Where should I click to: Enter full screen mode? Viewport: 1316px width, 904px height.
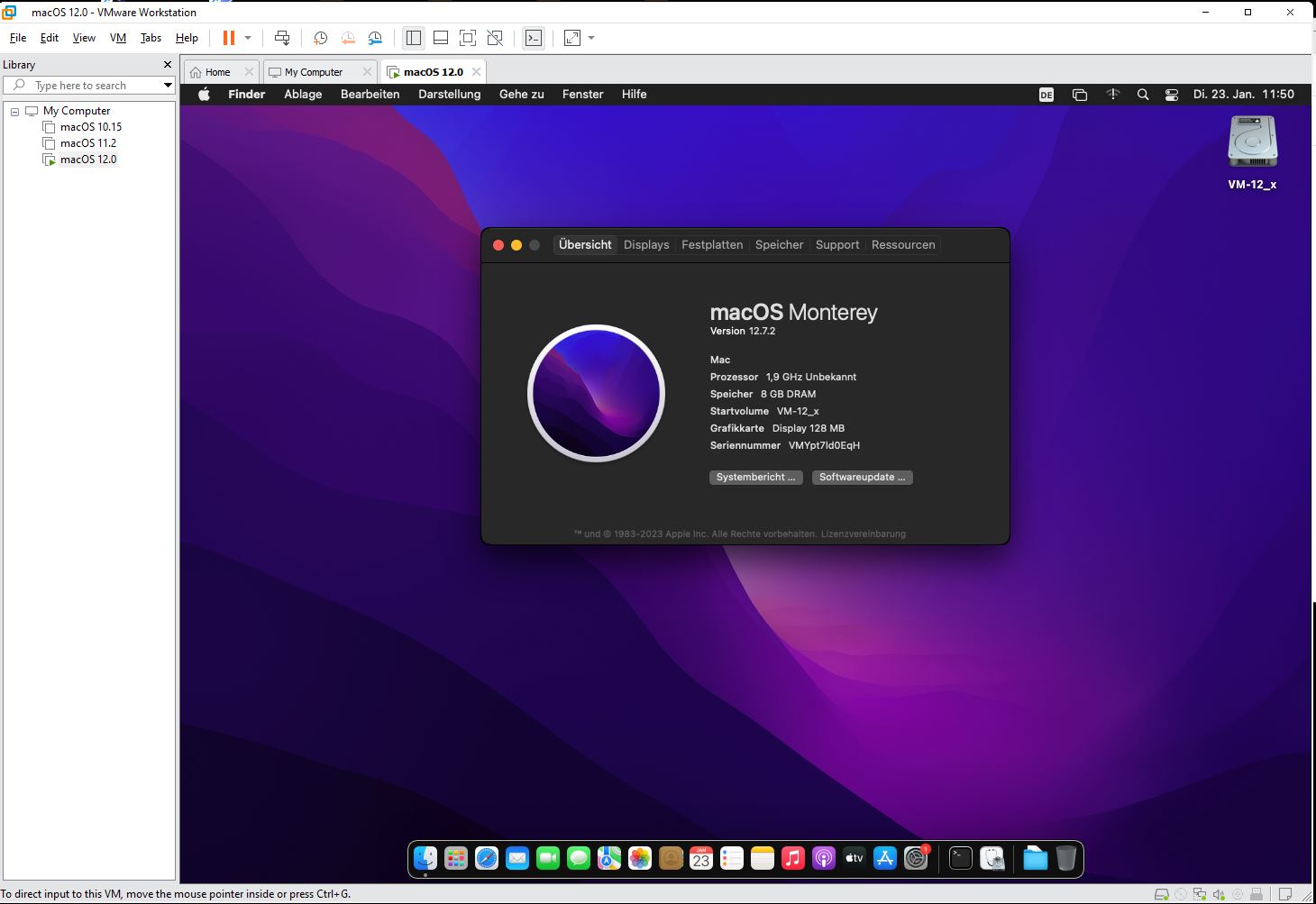click(468, 38)
